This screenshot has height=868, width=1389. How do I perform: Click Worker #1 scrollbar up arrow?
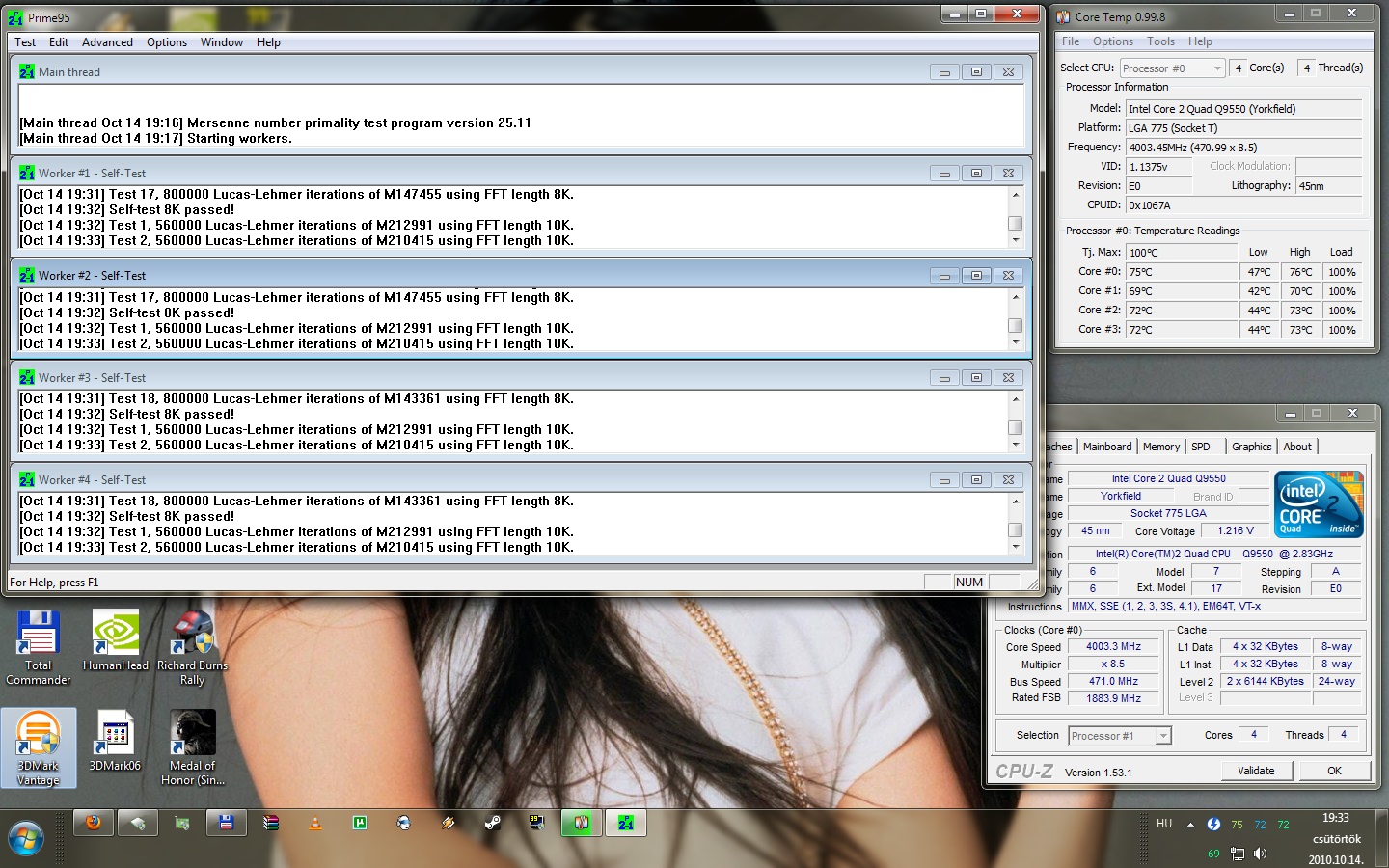pyautogui.click(x=1015, y=195)
